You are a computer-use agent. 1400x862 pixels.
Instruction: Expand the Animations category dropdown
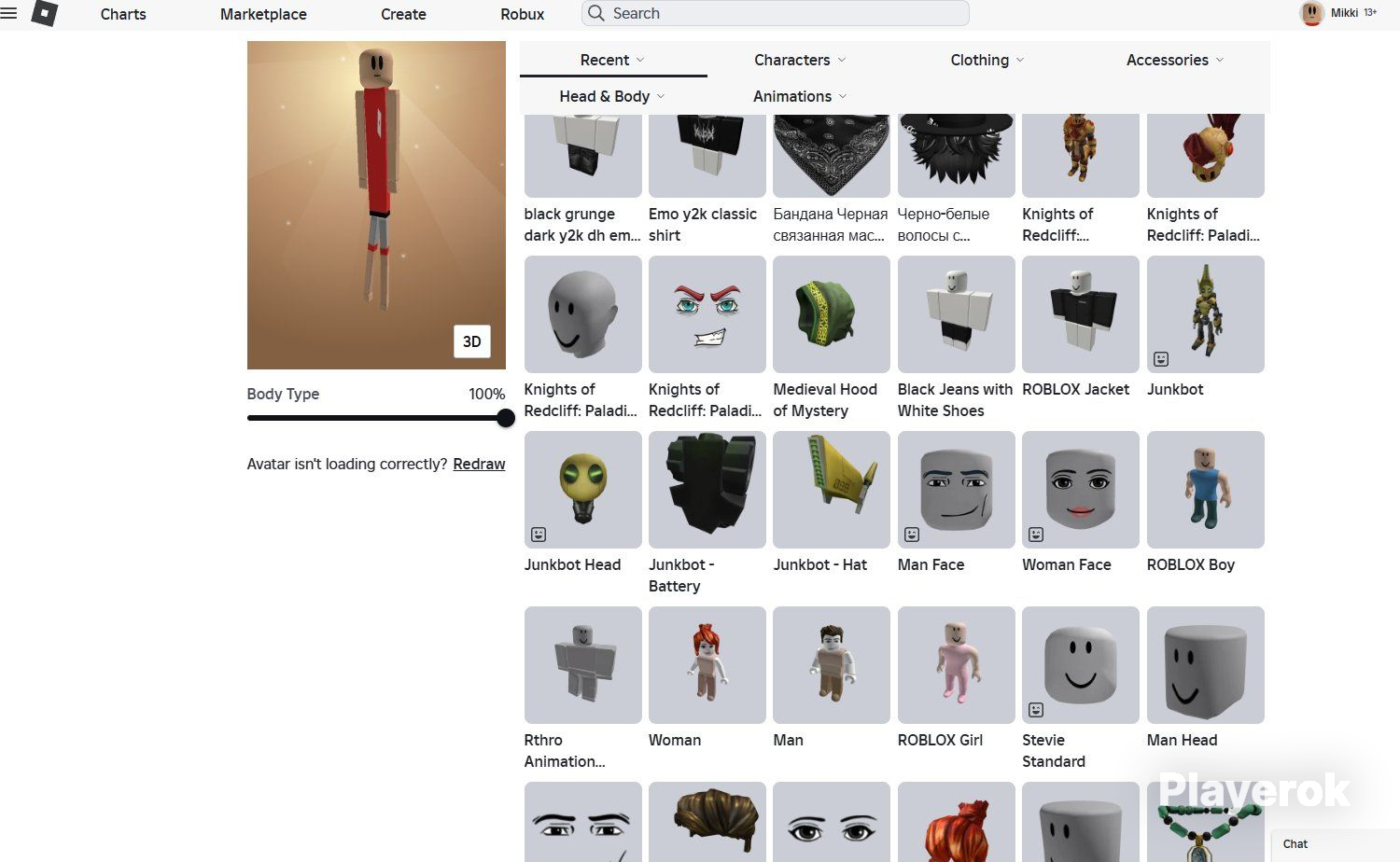pyautogui.click(x=801, y=96)
